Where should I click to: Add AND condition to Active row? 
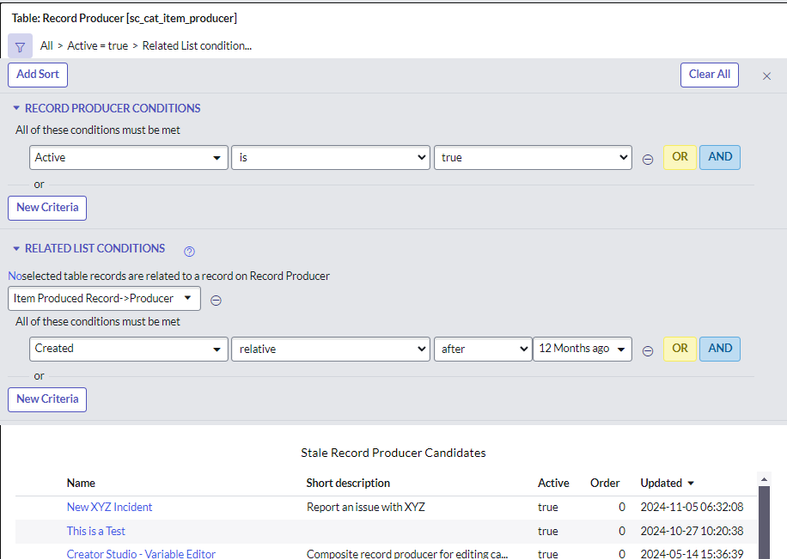[720, 158]
